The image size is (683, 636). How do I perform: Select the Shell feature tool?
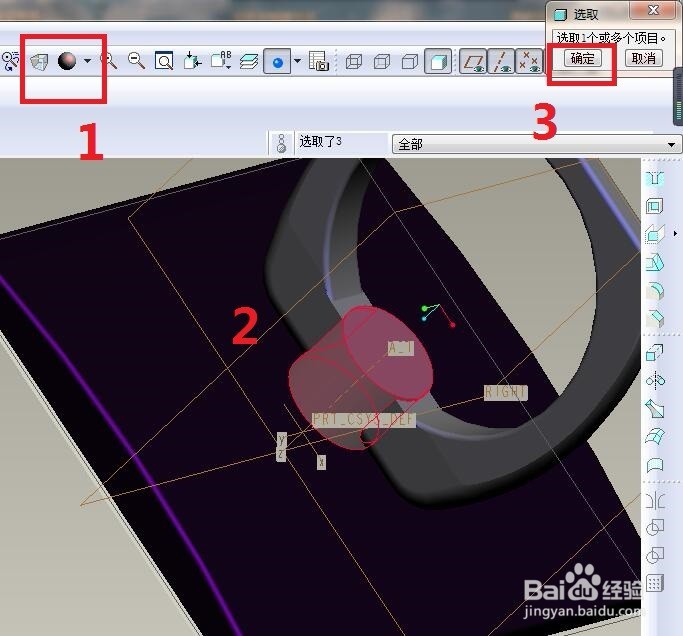tap(655, 206)
